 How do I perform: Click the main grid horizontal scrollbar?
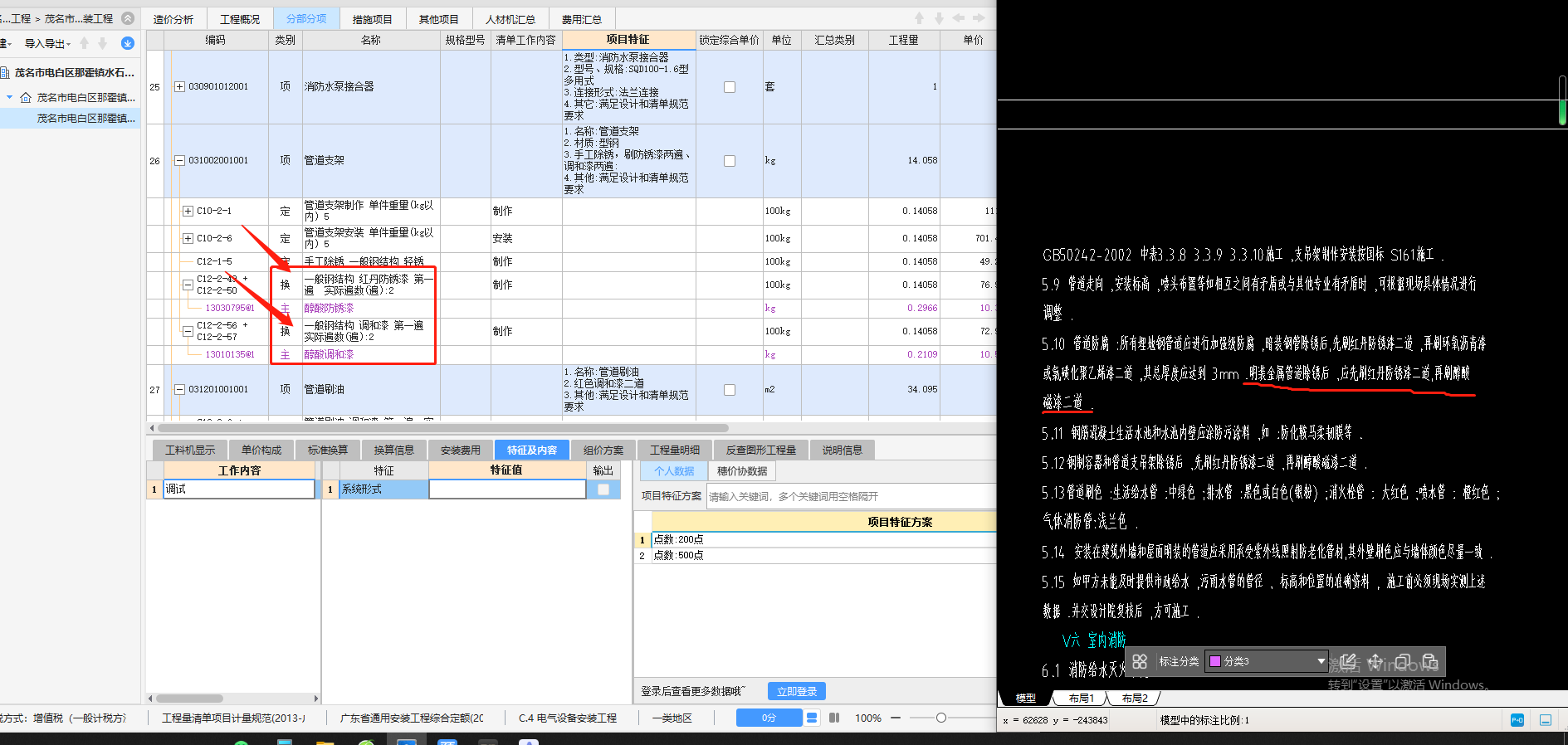click(x=443, y=428)
